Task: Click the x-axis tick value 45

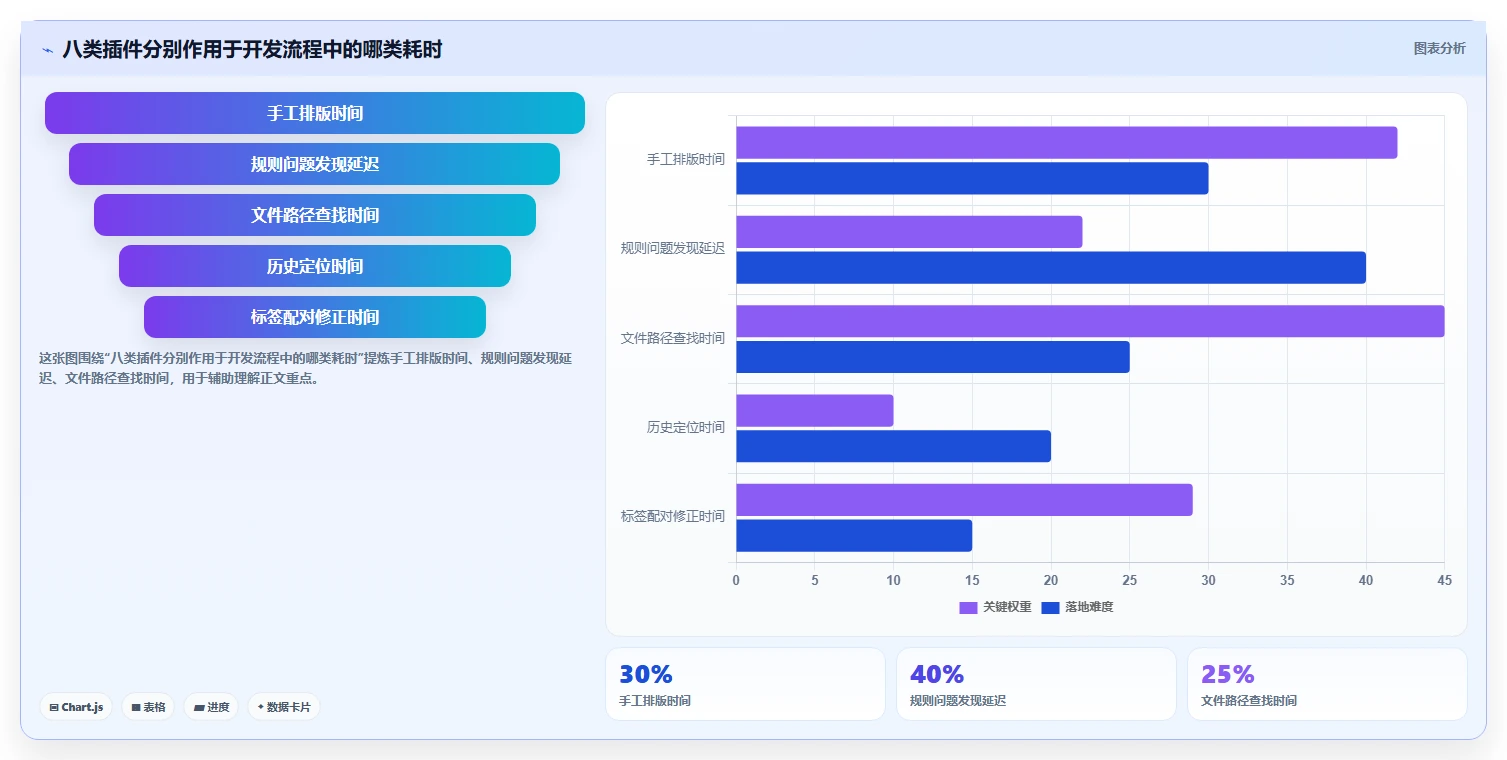Action: (1443, 581)
